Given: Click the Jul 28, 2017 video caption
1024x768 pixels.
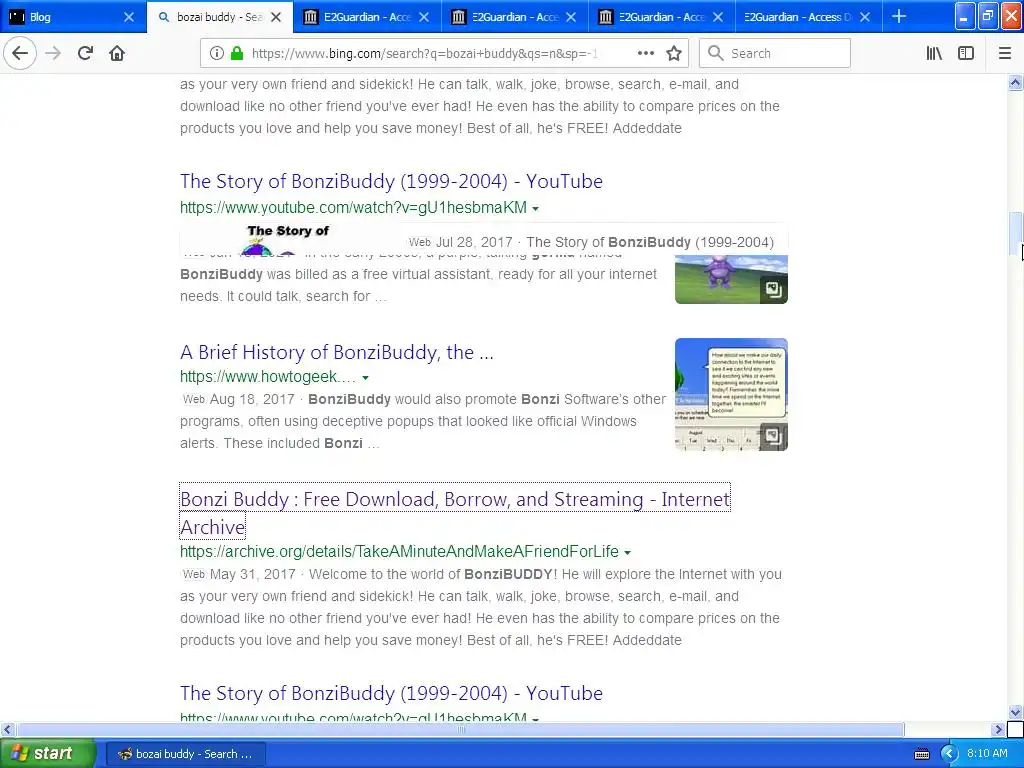Looking at the screenshot, I should point(591,242).
